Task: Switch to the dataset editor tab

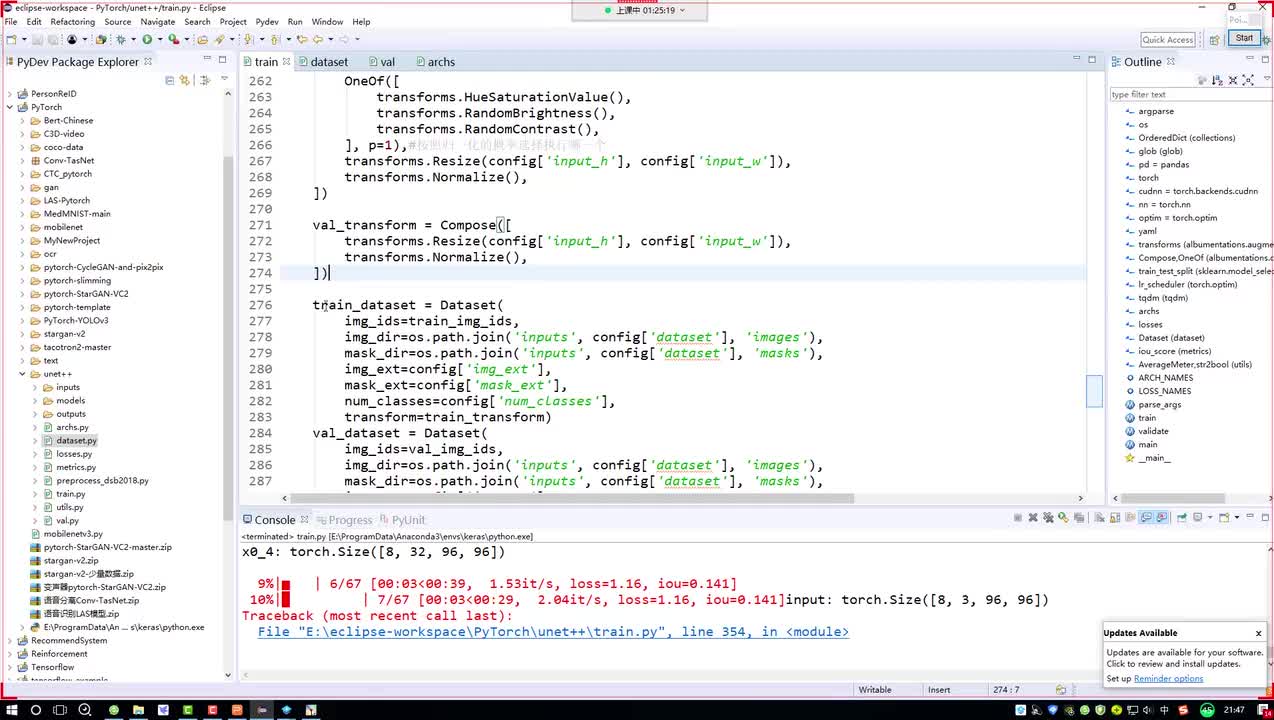Action: (328, 62)
